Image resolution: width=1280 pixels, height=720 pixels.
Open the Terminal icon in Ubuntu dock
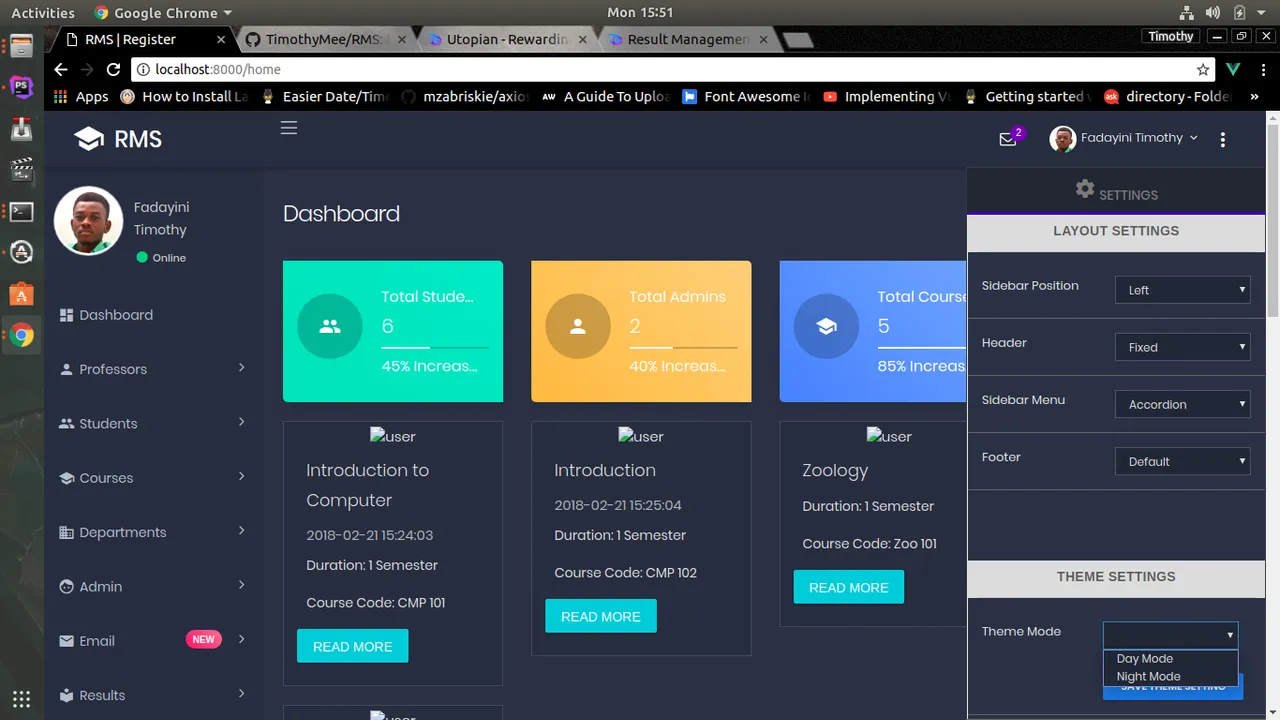pyautogui.click(x=22, y=212)
